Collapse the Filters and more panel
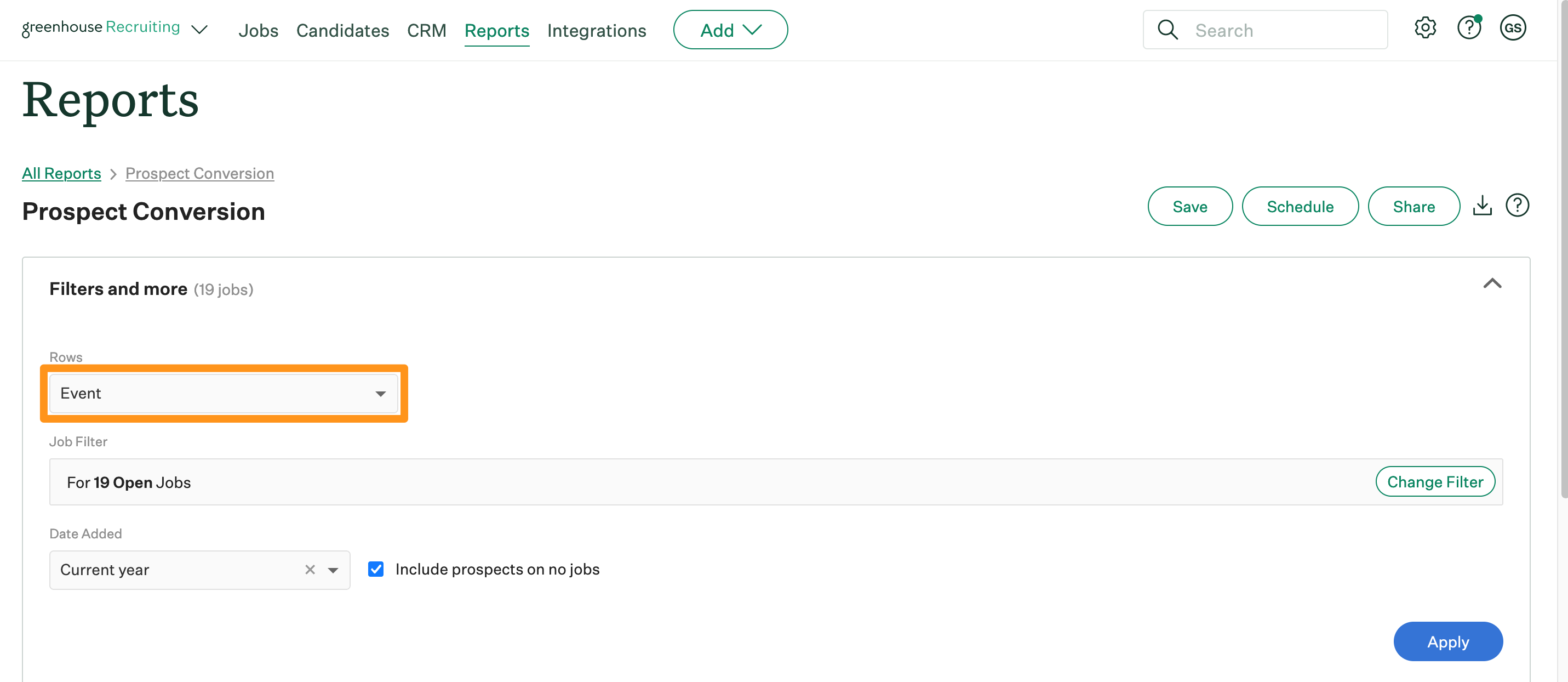The height and width of the screenshot is (682, 1568). pos(1492,284)
